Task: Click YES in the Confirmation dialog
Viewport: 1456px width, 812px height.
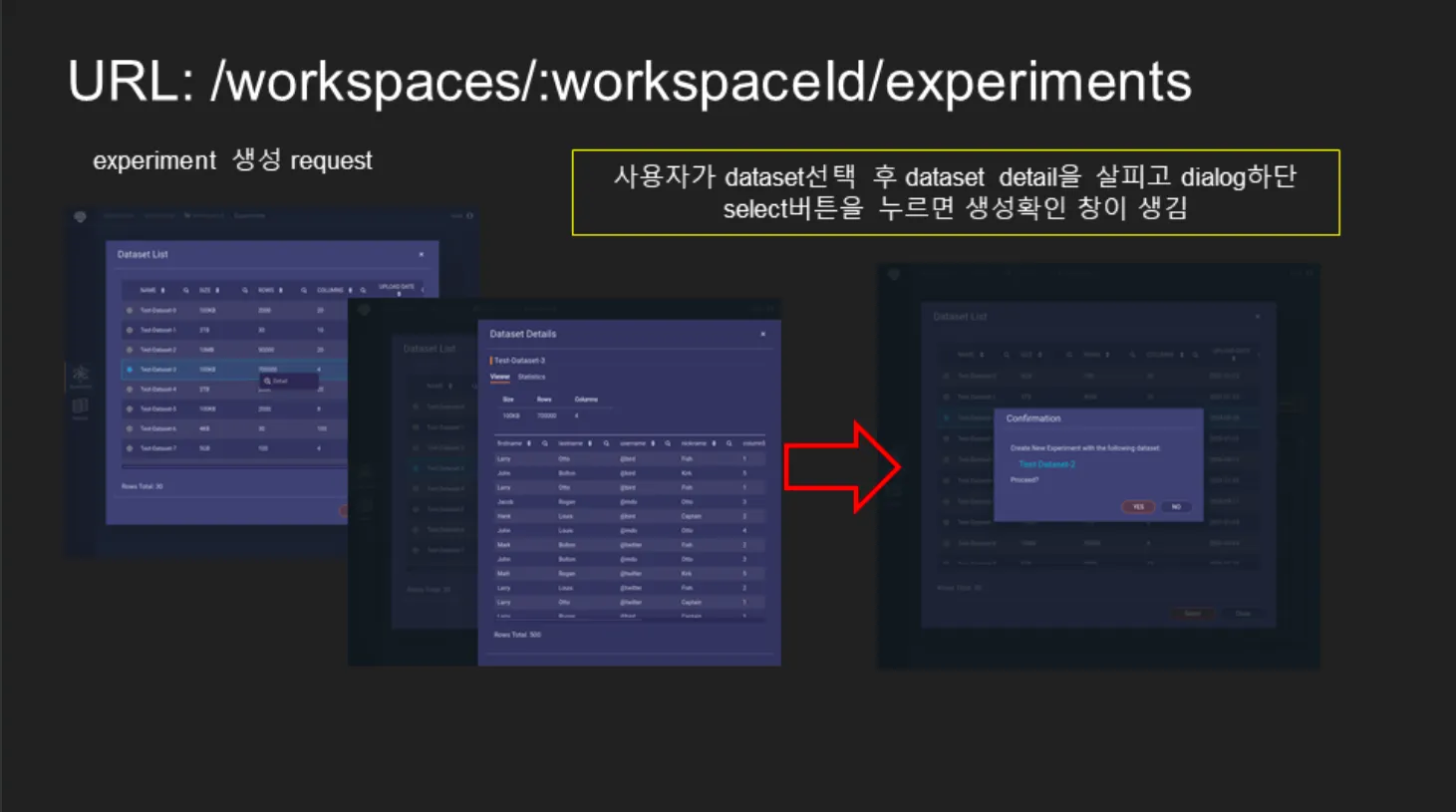Action: [1138, 507]
